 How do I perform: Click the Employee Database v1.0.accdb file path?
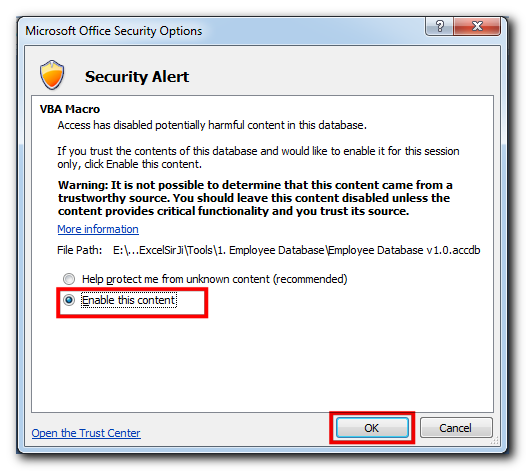pos(297,250)
